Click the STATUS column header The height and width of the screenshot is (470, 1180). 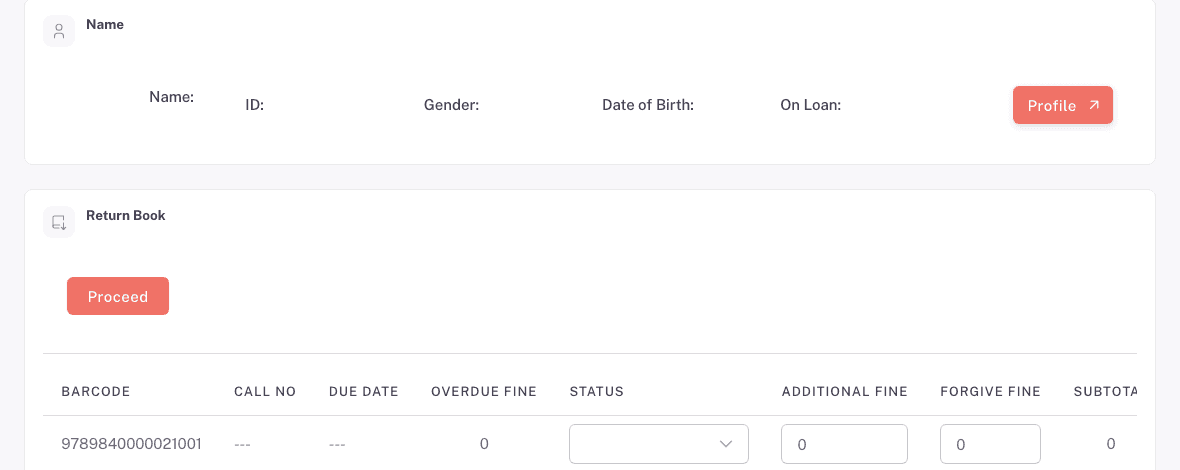[597, 391]
